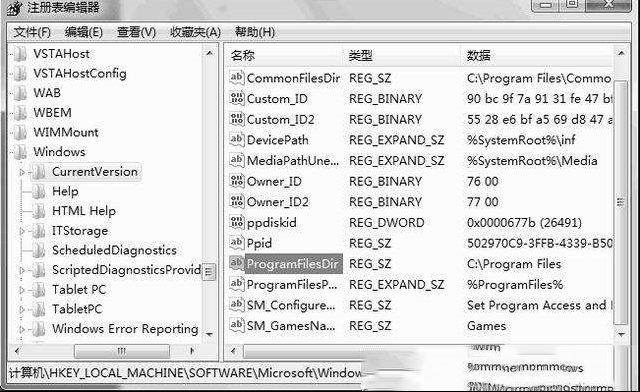This screenshot has width=640, height=392.
Task: Click REG_DWORD type cell of ppdiskid
Action: coord(387,223)
